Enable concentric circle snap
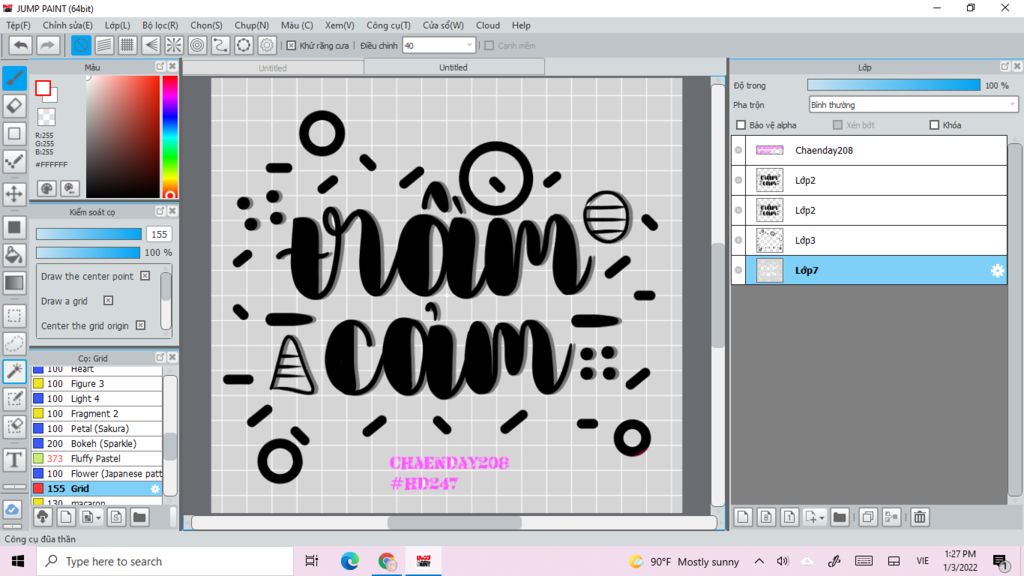This screenshot has height=576, width=1024. point(197,45)
